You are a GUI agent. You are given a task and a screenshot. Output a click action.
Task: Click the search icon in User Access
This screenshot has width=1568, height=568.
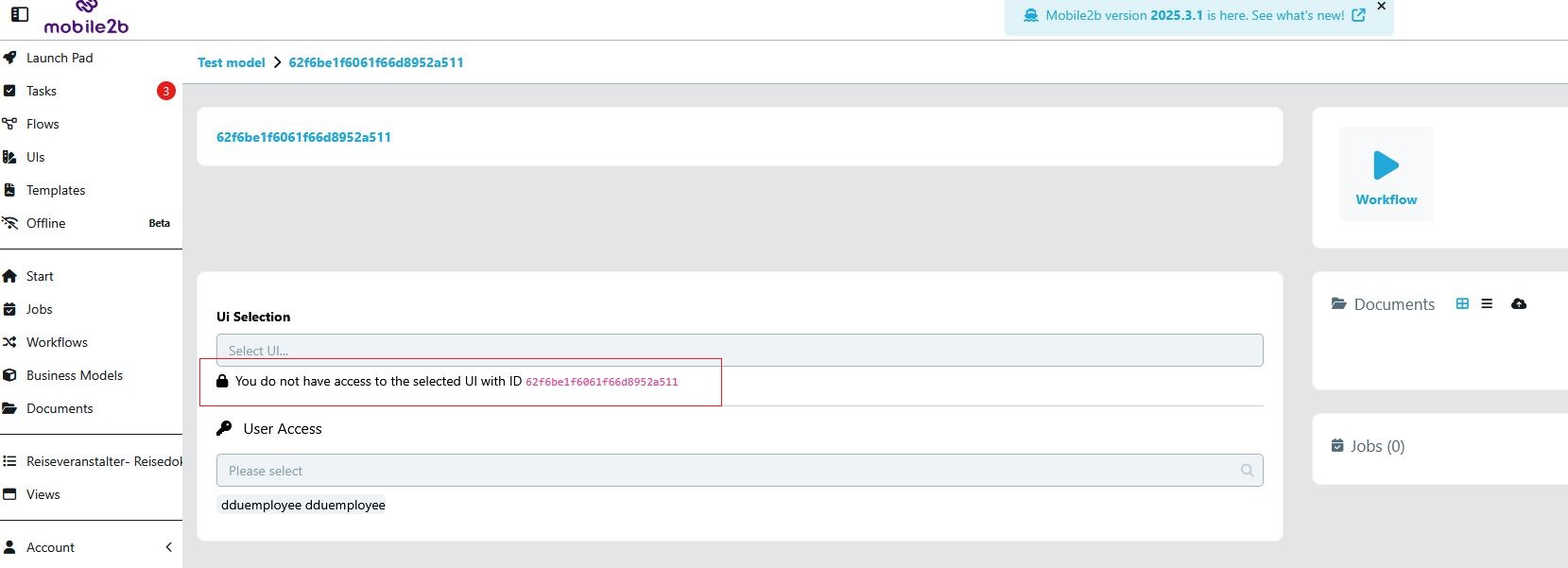click(x=1247, y=471)
